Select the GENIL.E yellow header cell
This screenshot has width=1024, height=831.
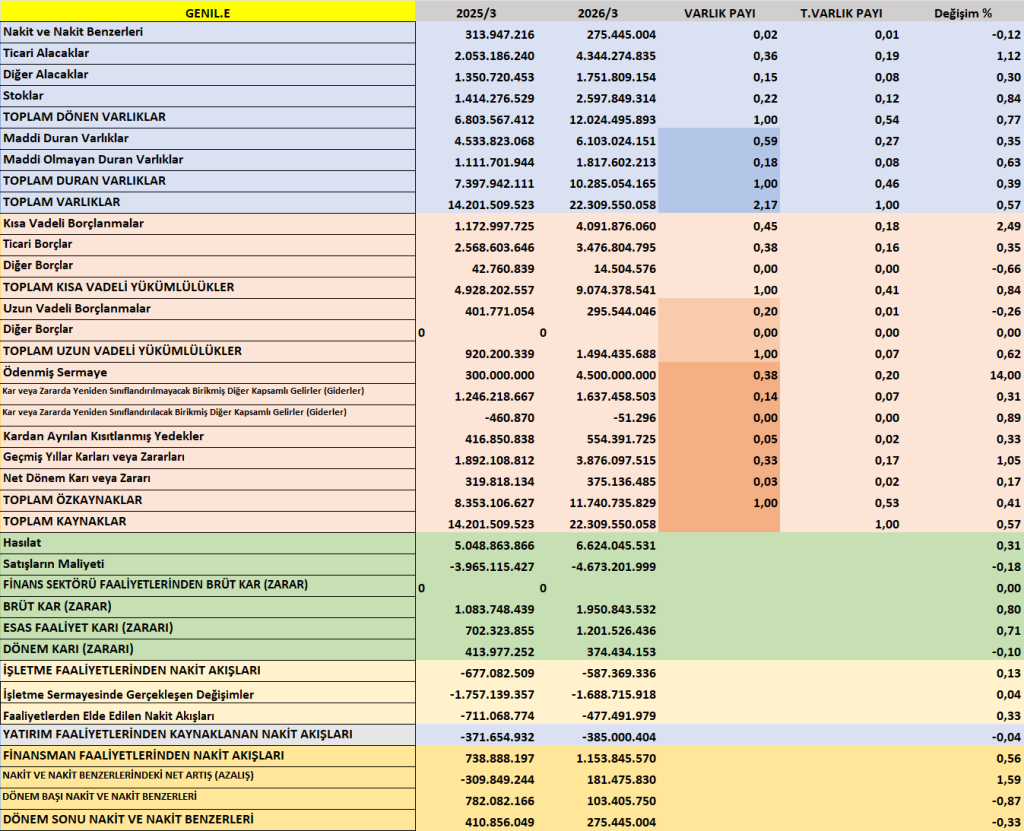point(208,12)
